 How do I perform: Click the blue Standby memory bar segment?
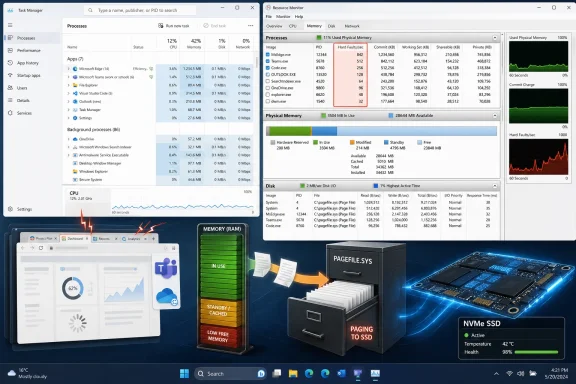[325, 131]
